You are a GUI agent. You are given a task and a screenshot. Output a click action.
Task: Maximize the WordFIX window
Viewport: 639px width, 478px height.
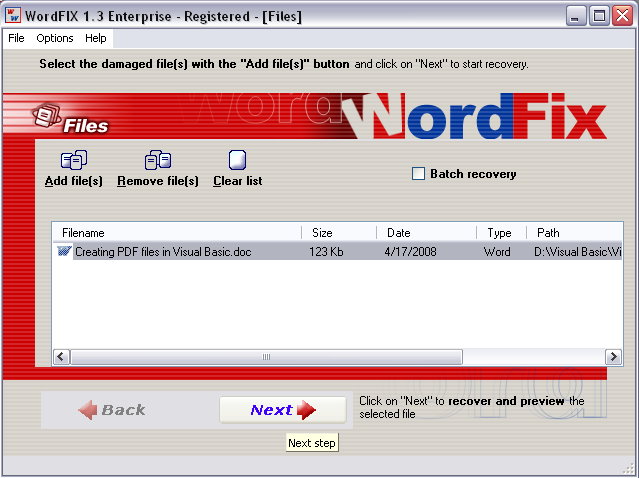click(599, 16)
